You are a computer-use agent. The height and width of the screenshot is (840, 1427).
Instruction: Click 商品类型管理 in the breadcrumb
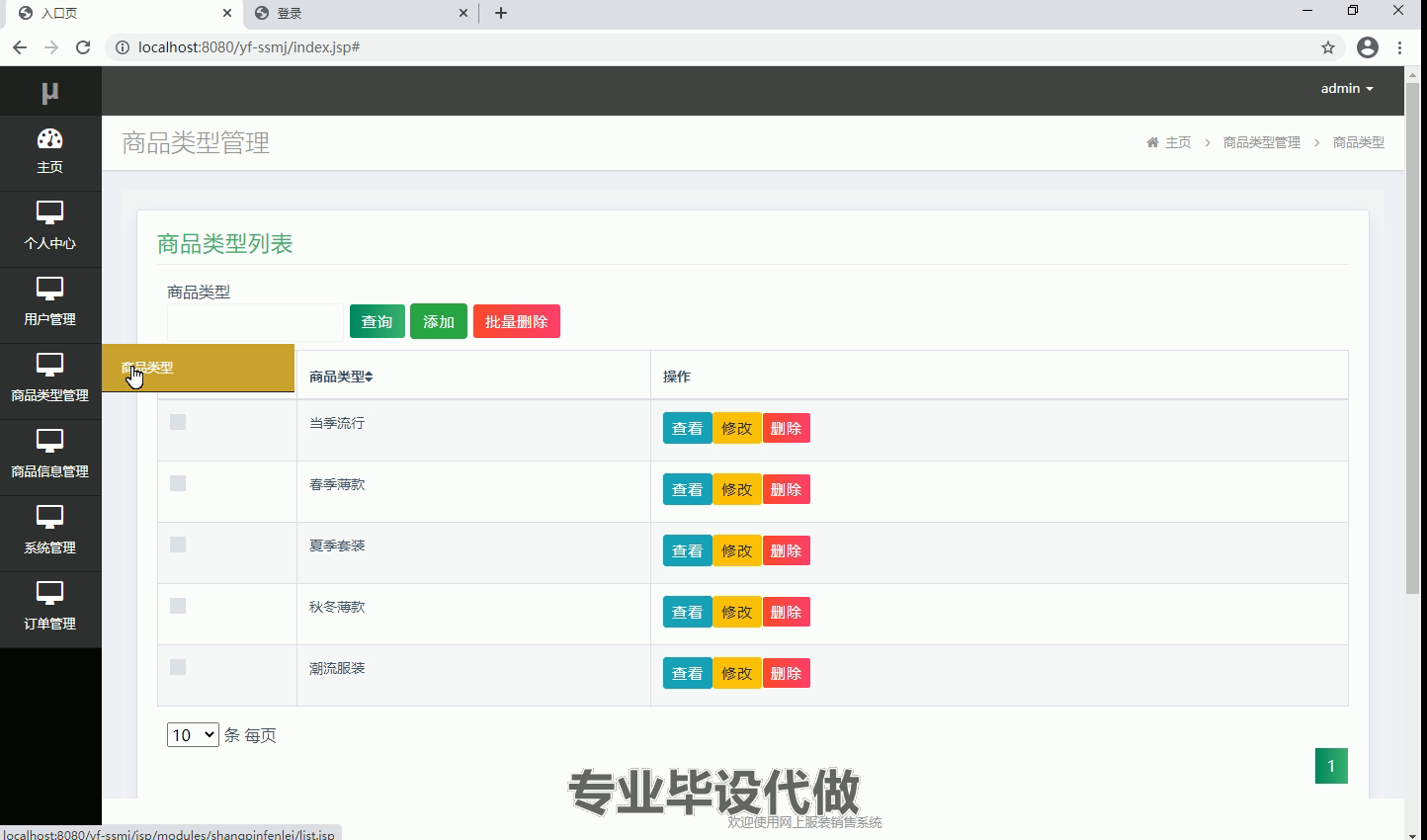tap(1262, 142)
